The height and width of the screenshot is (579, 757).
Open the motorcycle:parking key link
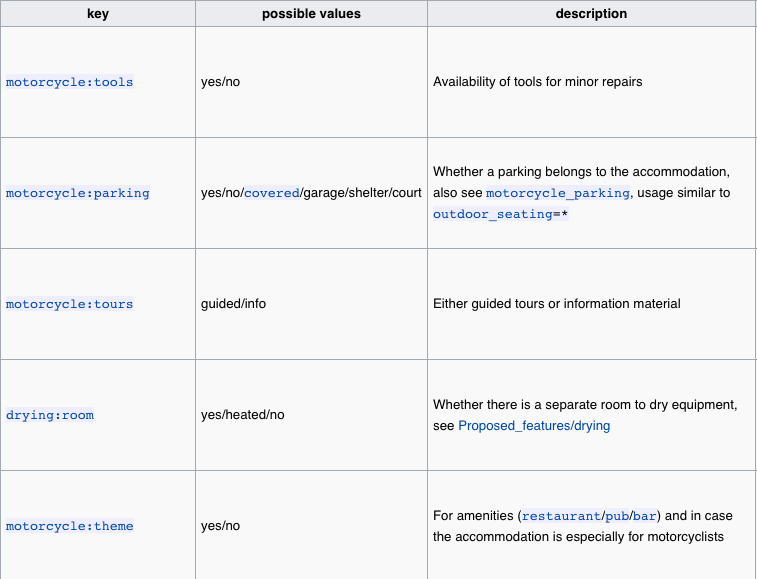coord(77,193)
